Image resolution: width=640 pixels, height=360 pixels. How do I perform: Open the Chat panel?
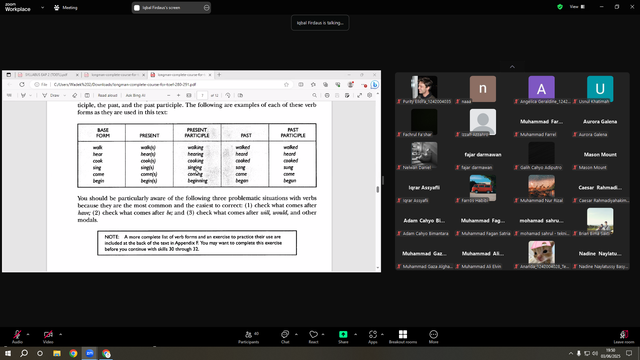click(x=285, y=337)
